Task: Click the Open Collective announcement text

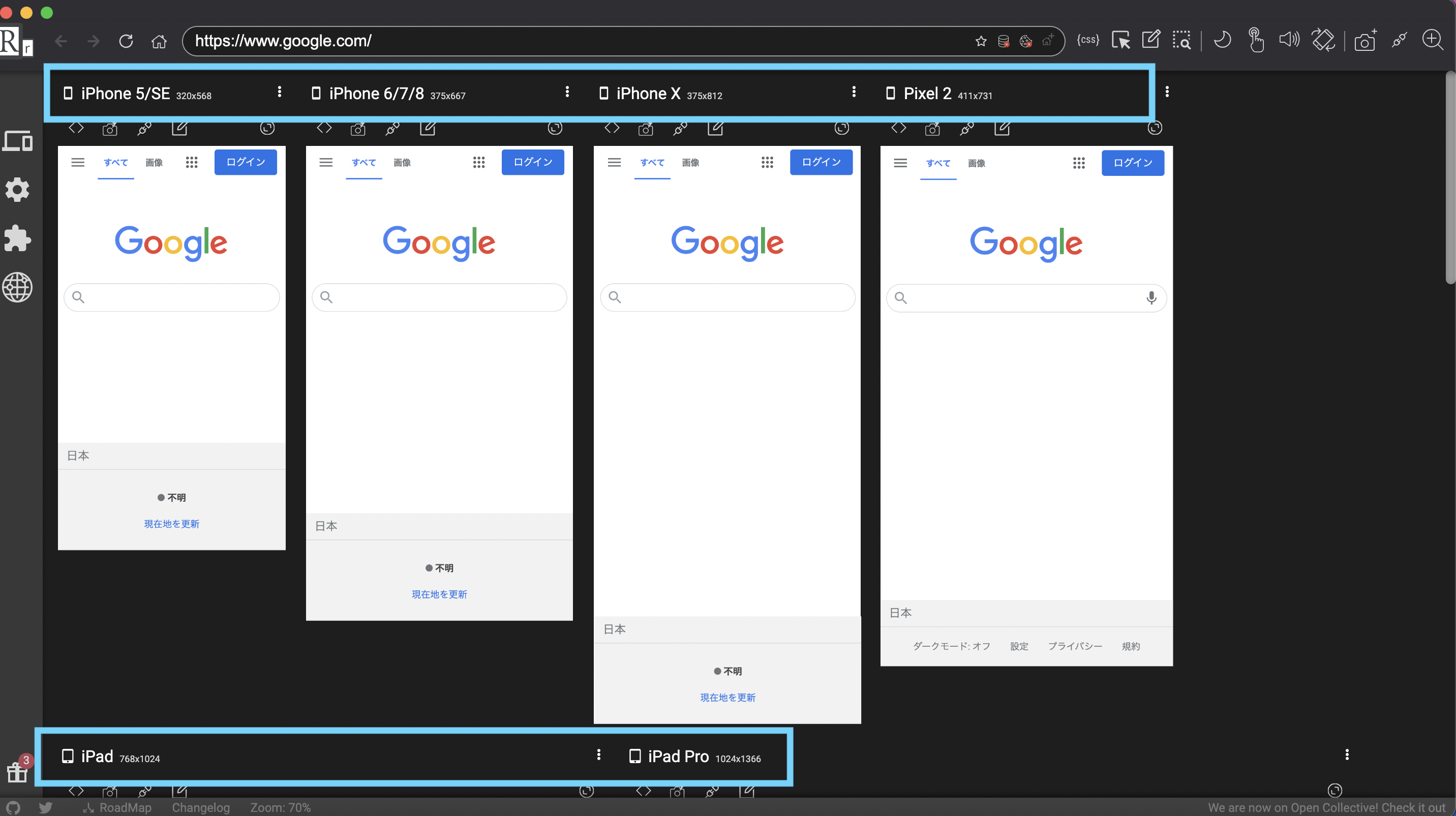Action: pyautogui.click(x=1326, y=807)
